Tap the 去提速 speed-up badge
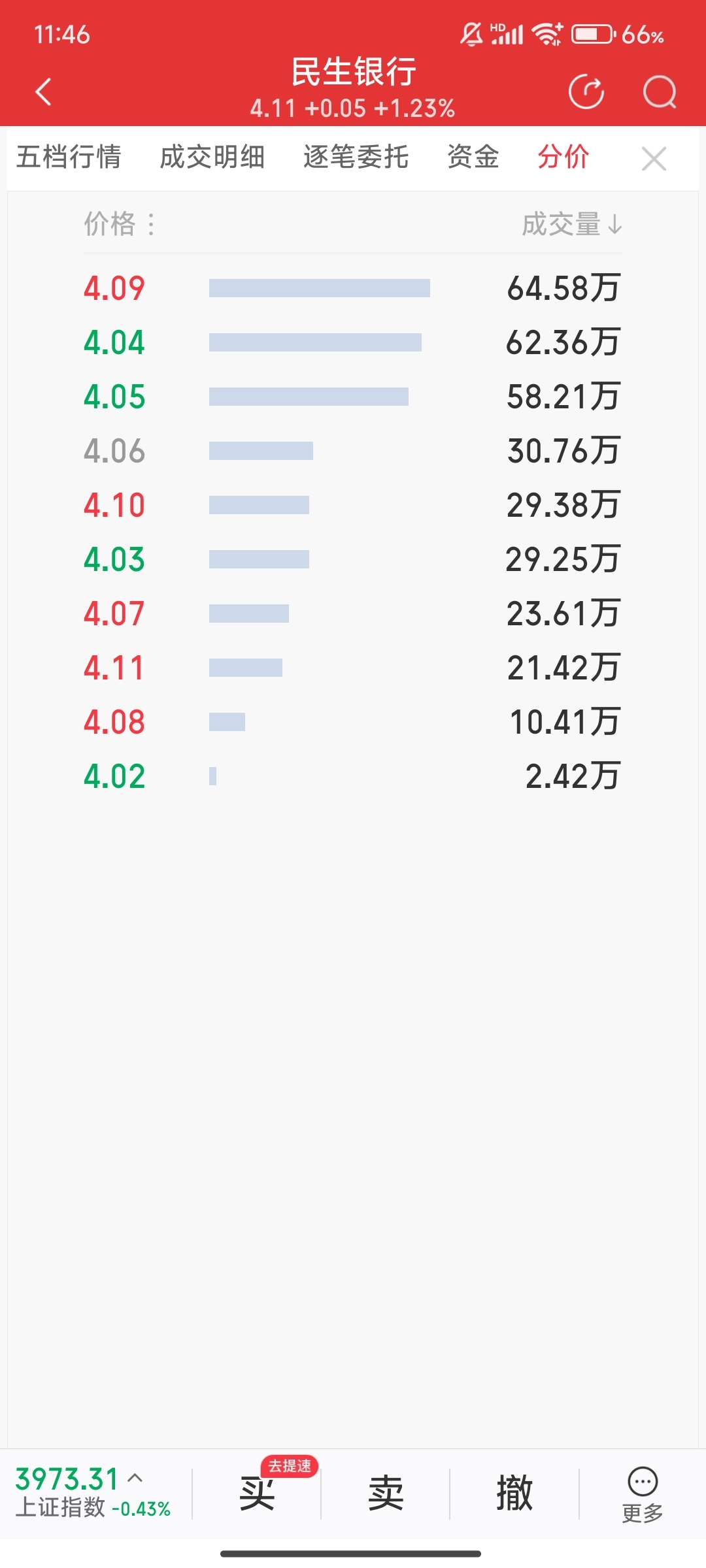706x1568 pixels. tap(290, 1466)
